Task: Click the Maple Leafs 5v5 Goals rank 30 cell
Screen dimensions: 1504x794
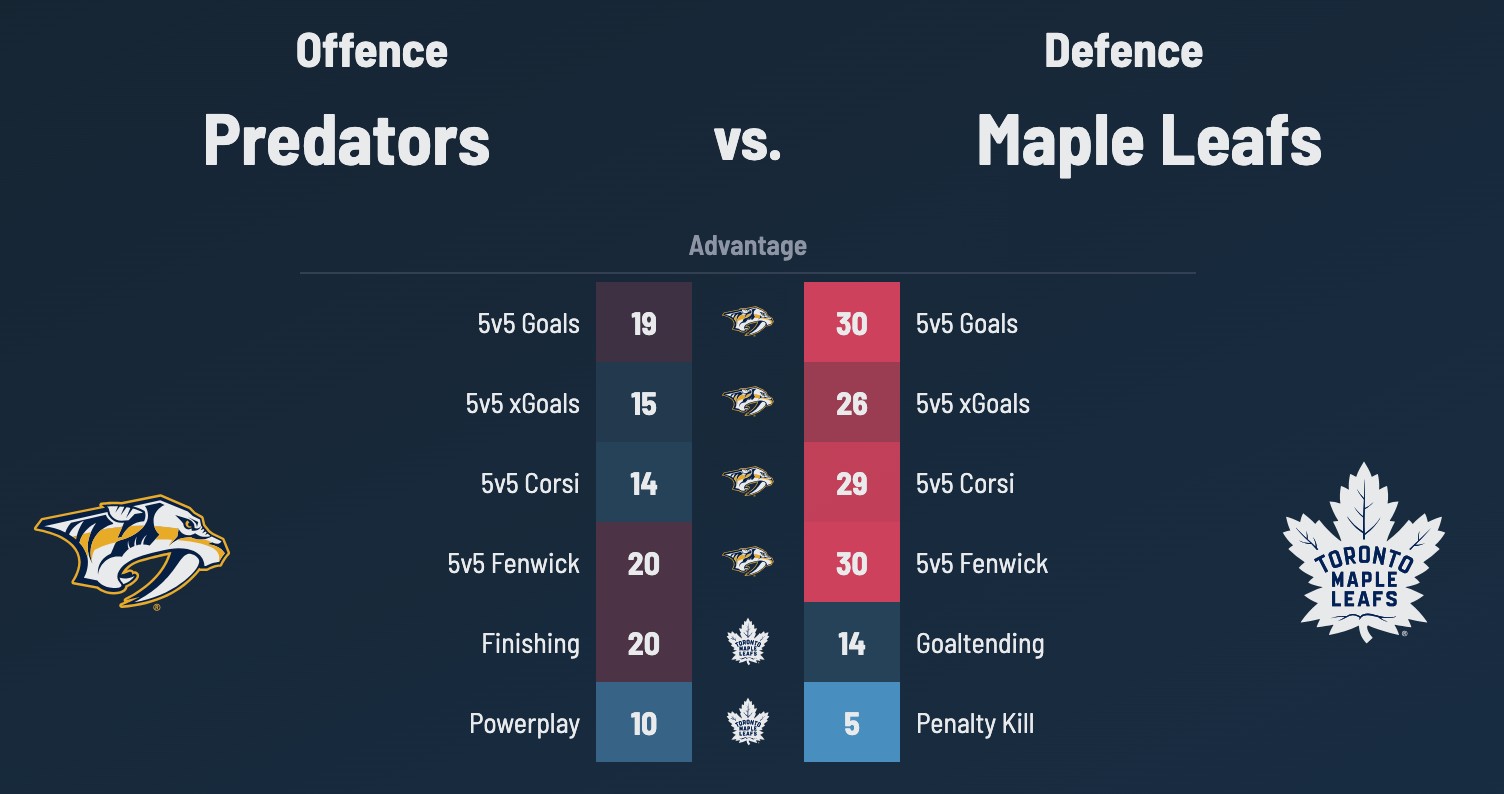Action: click(852, 323)
